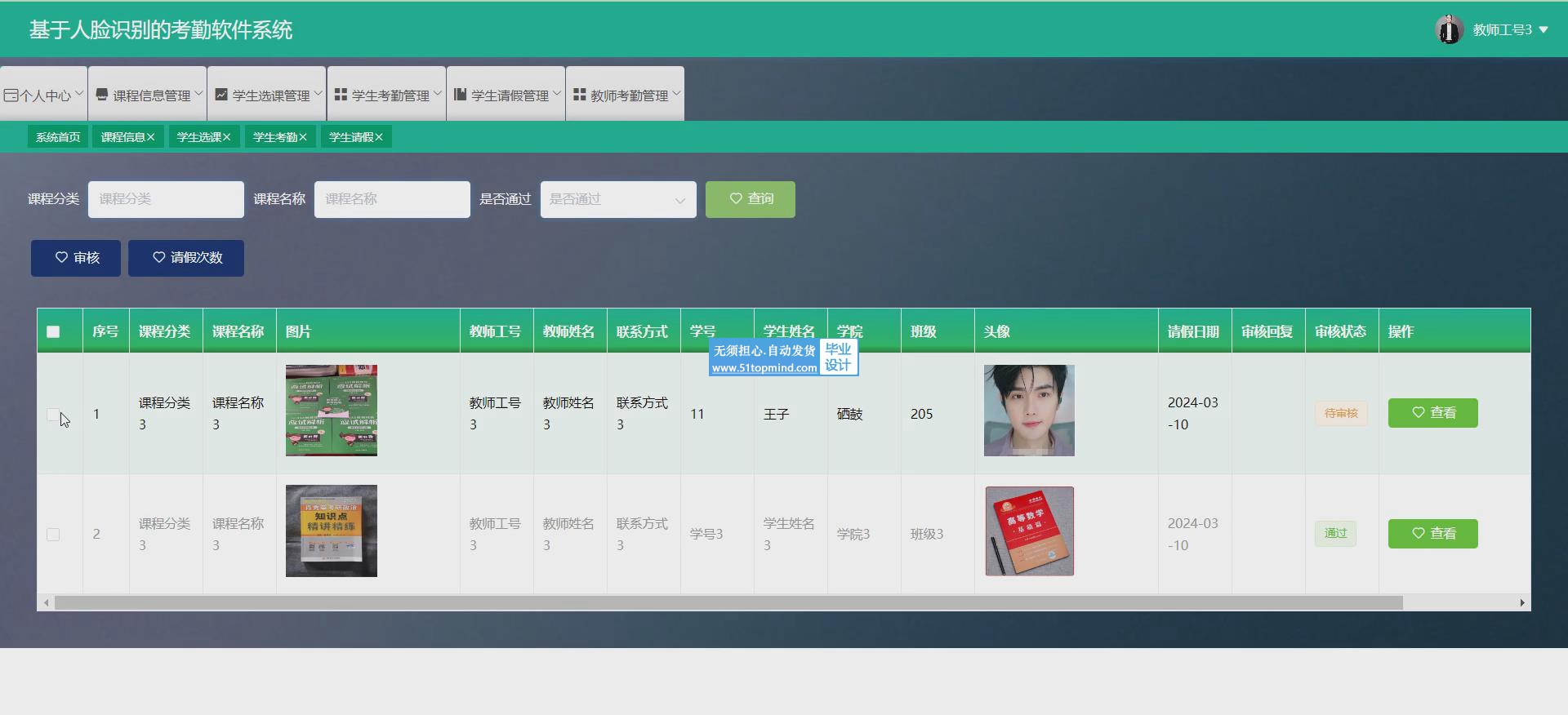
Task: Click the system title 基于人脸识别的考勤软件系统
Action: [161, 30]
